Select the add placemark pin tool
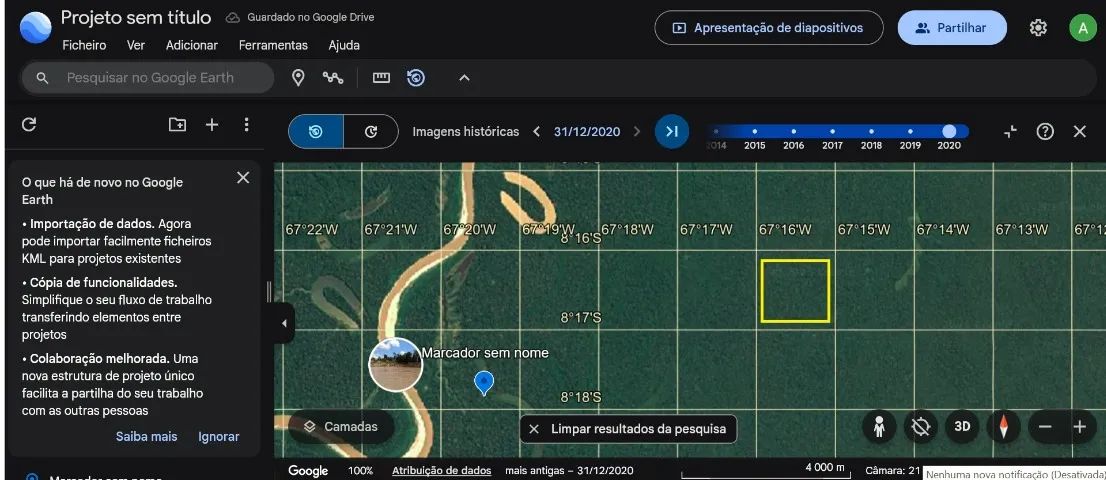This screenshot has width=1106, height=480. point(298,78)
